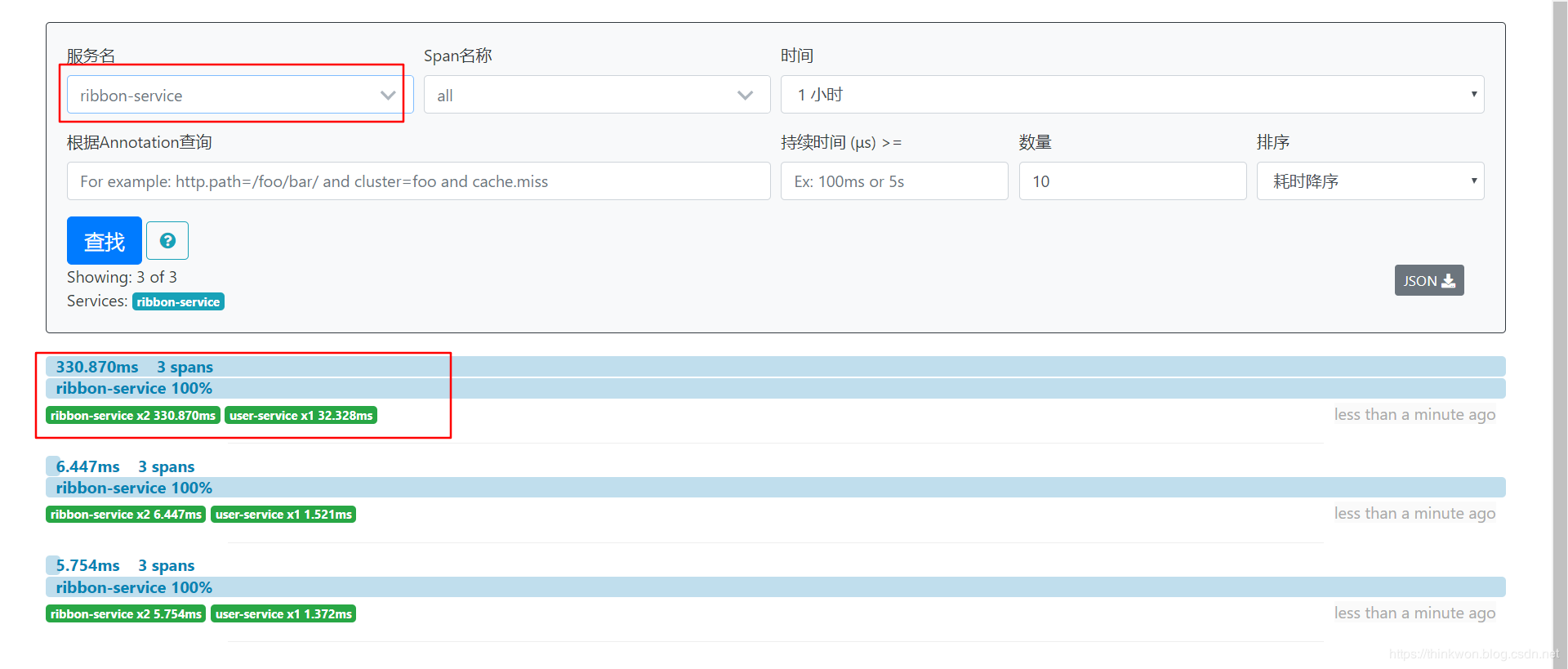Click the help question mark icon
The width and height of the screenshot is (1568, 669).
tap(167, 241)
